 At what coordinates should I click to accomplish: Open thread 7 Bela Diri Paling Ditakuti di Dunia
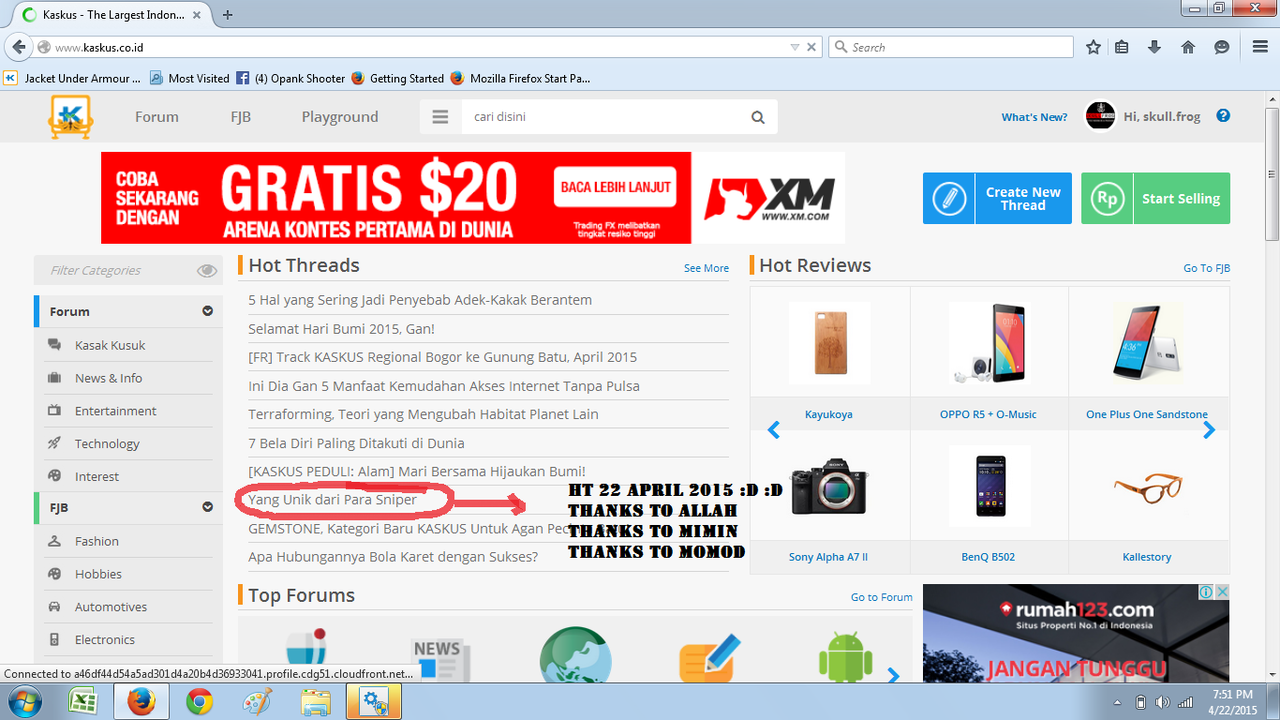point(356,442)
